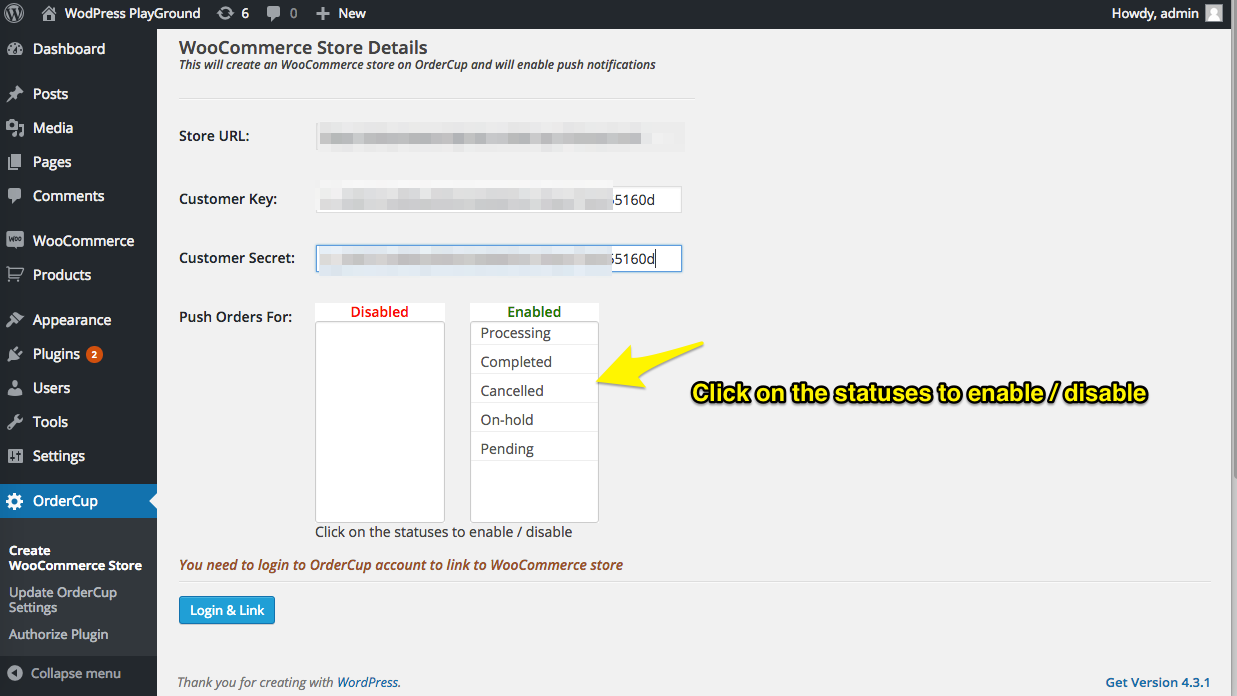Click the OrderCup gear icon
The height and width of the screenshot is (696, 1237).
click(15, 501)
